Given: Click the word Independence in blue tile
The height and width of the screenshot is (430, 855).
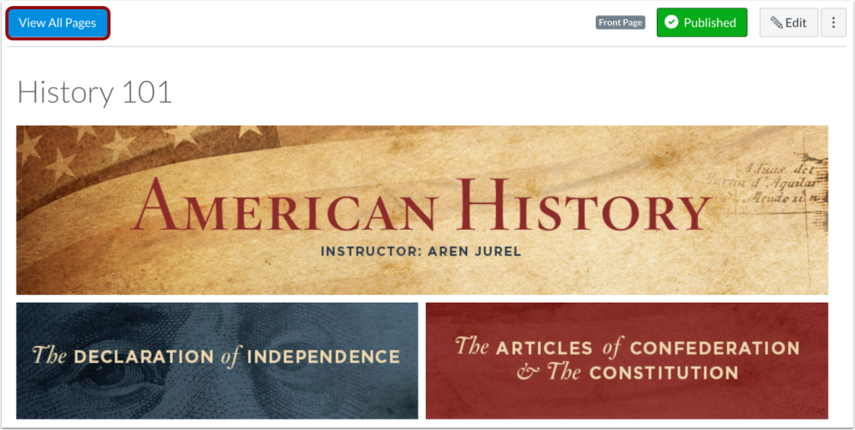Looking at the screenshot, I should tap(323, 357).
